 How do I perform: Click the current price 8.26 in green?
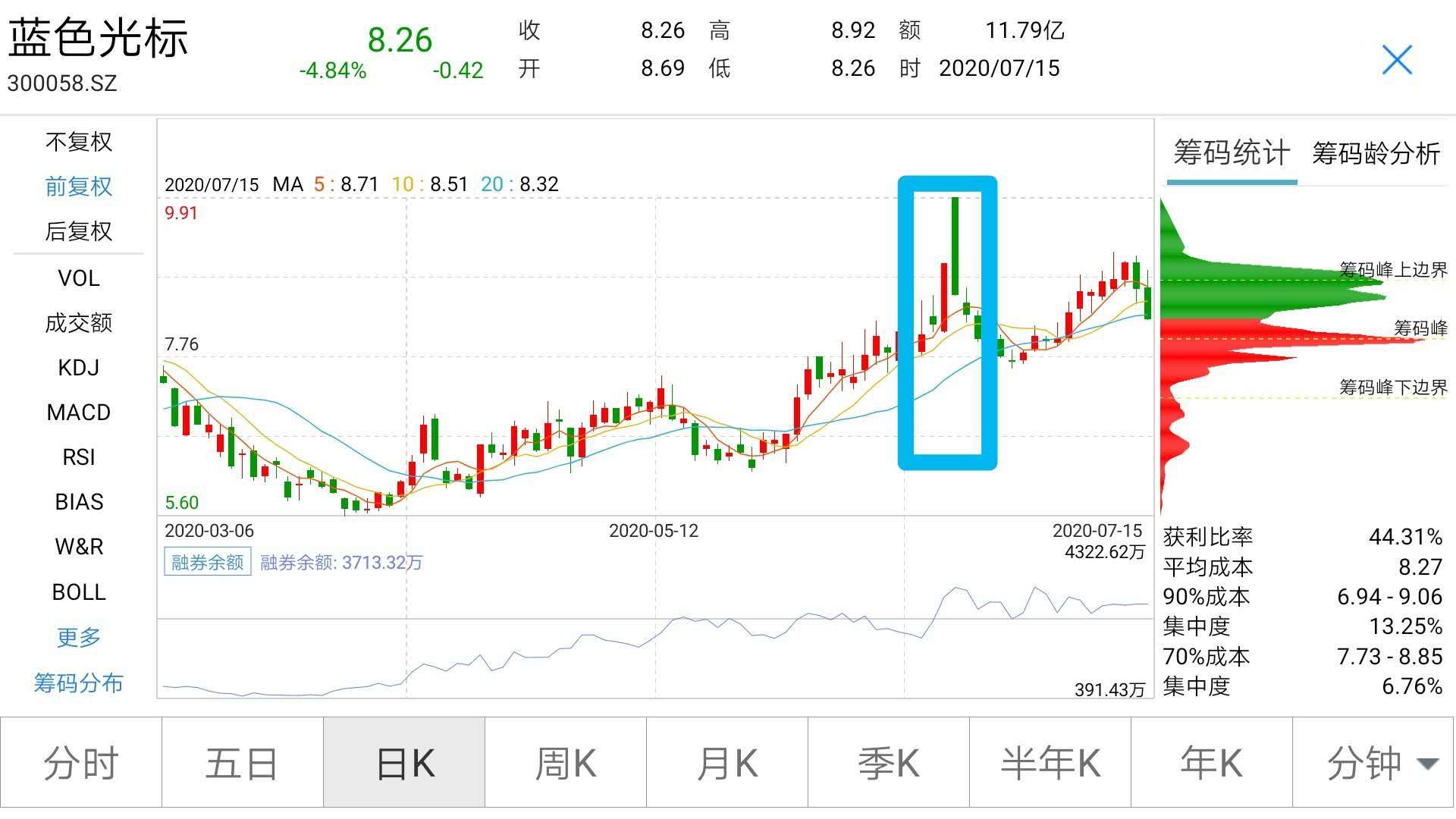coord(400,39)
